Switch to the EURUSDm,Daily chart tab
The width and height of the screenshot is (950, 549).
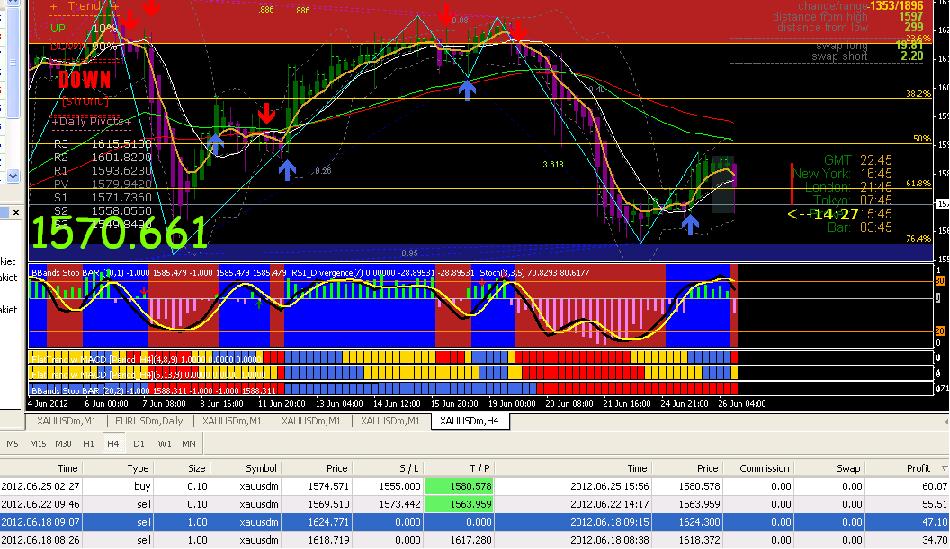[x=145, y=421]
